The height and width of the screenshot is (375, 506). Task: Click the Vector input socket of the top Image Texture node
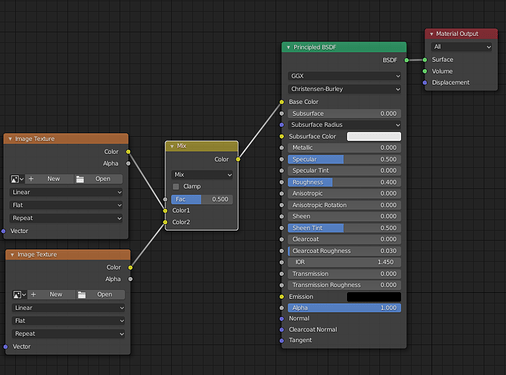point(3,231)
